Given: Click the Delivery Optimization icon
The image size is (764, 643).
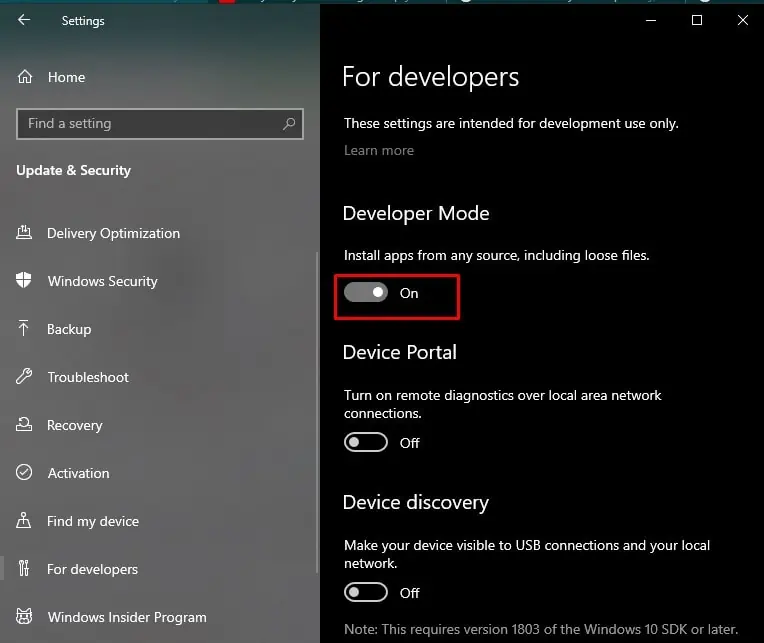Looking at the screenshot, I should click(x=24, y=233).
